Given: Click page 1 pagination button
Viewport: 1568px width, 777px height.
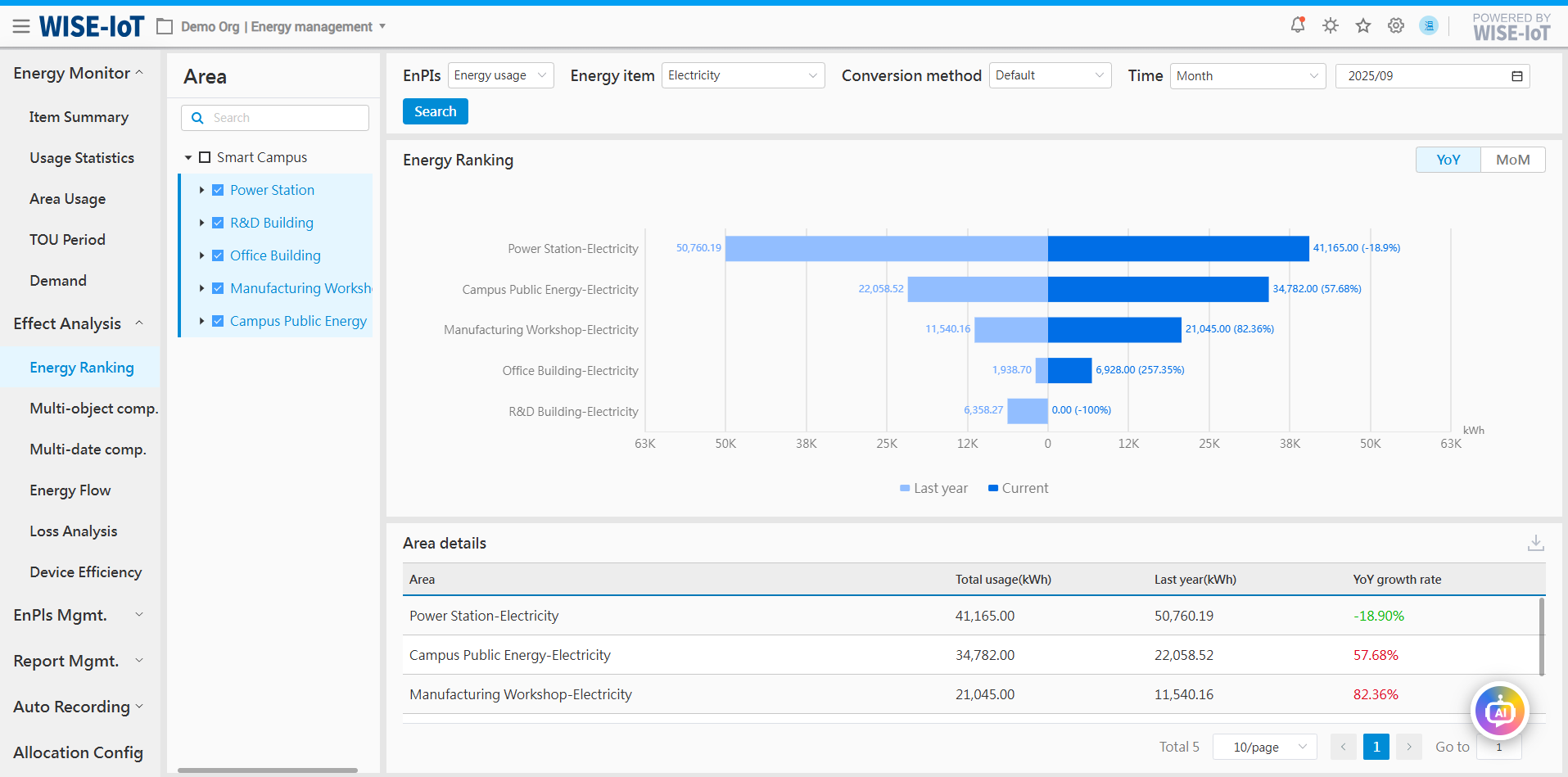Looking at the screenshot, I should [x=1376, y=747].
